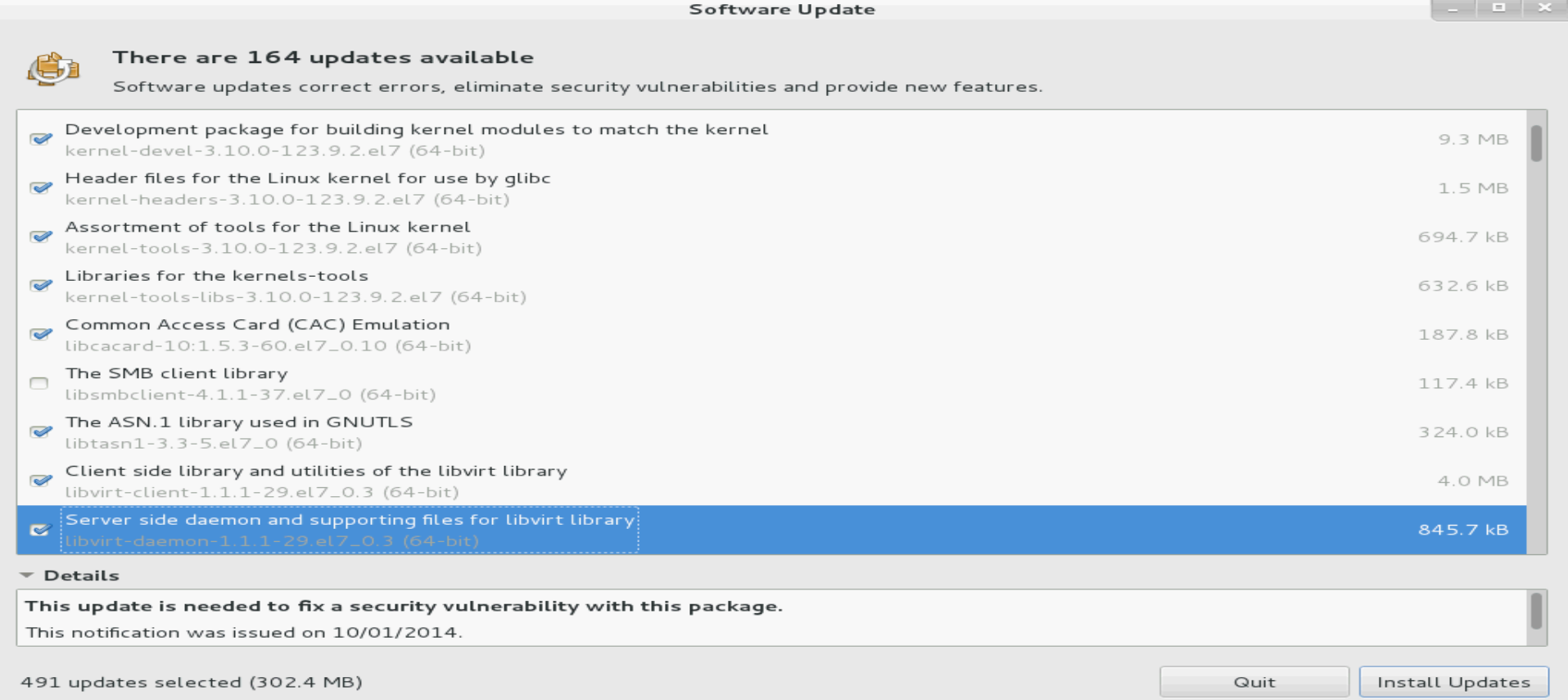Collapse the Details section triangle
1568x700 pixels.
(x=27, y=576)
